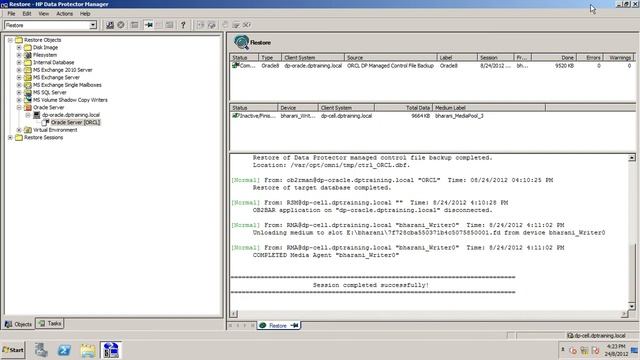The width and height of the screenshot is (640, 360).
Task: Click the round abort icon in toolbar
Action: click(121, 25)
